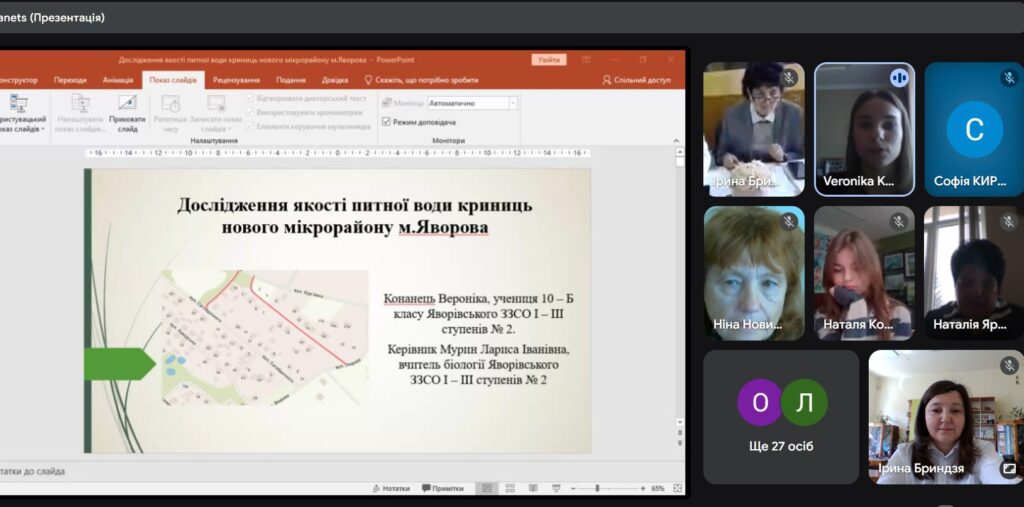Adjust the zoom slider in status bar
Image resolution: width=1024 pixels, height=507 pixels.
pos(598,488)
